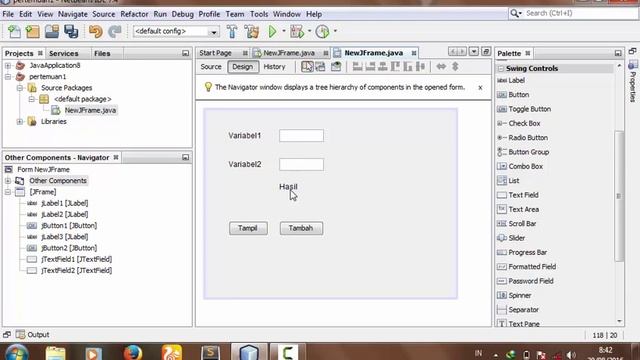Click the Preview Design icon

click(x=336, y=67)
